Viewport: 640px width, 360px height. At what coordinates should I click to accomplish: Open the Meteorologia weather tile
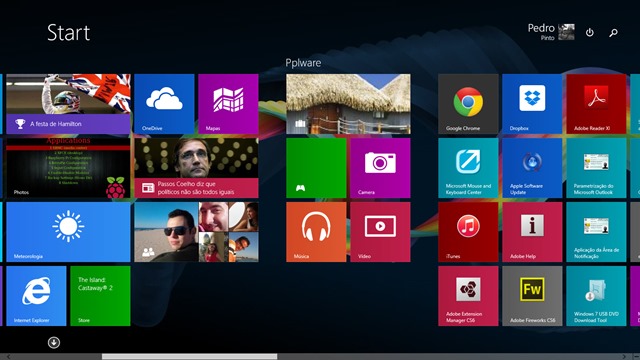coord(68,232)
